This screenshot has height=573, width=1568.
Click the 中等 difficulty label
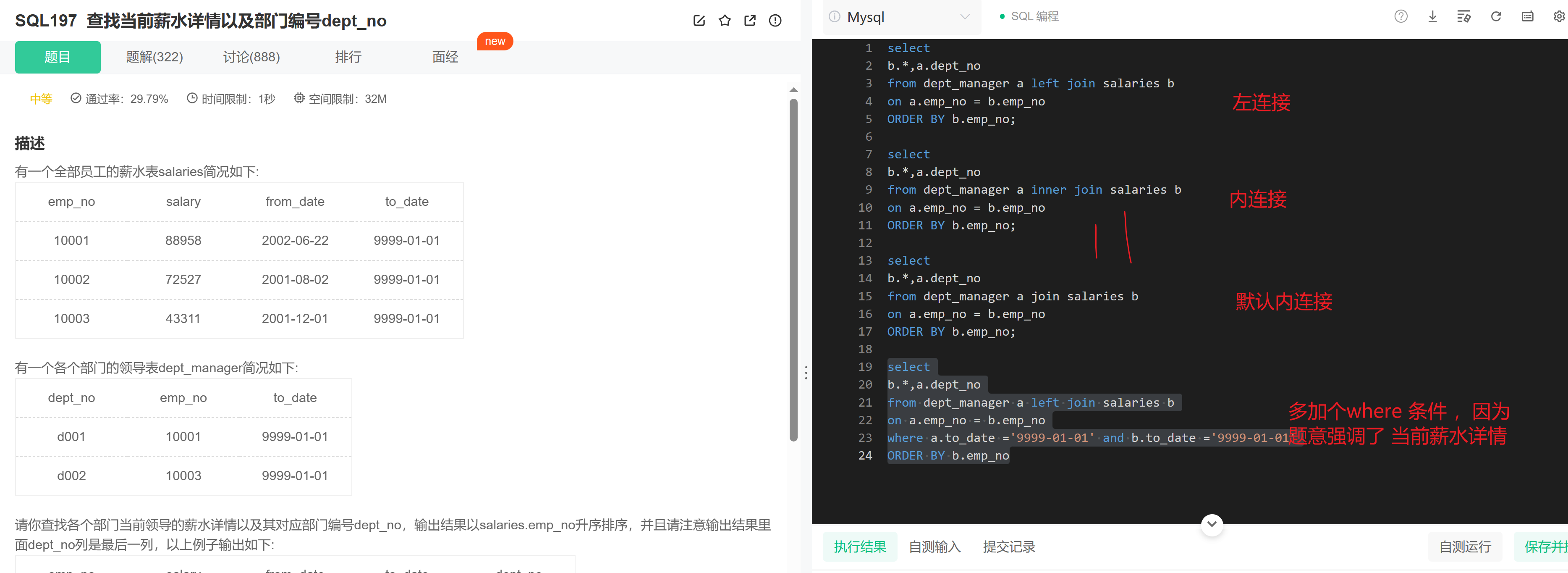pos(41,99)
